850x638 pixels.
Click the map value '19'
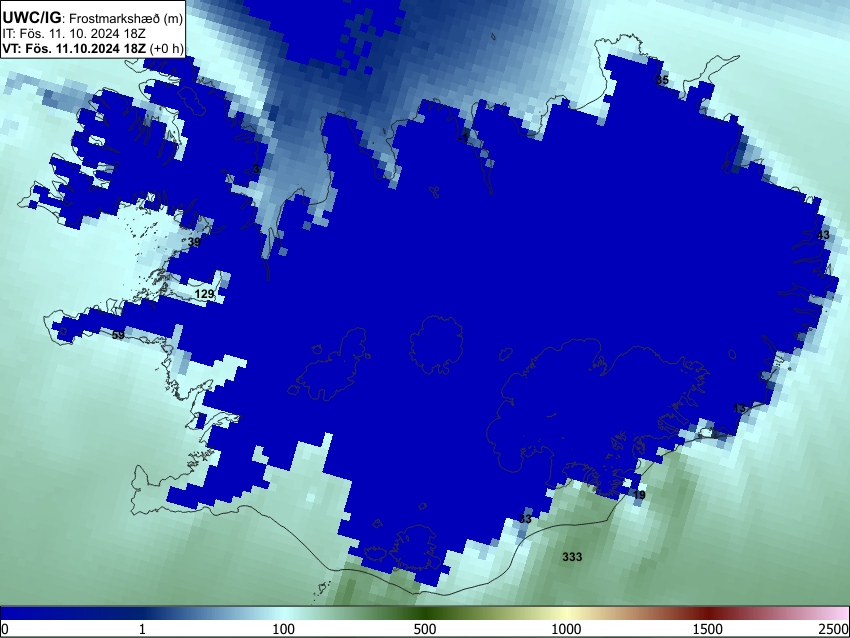[639, 495]
